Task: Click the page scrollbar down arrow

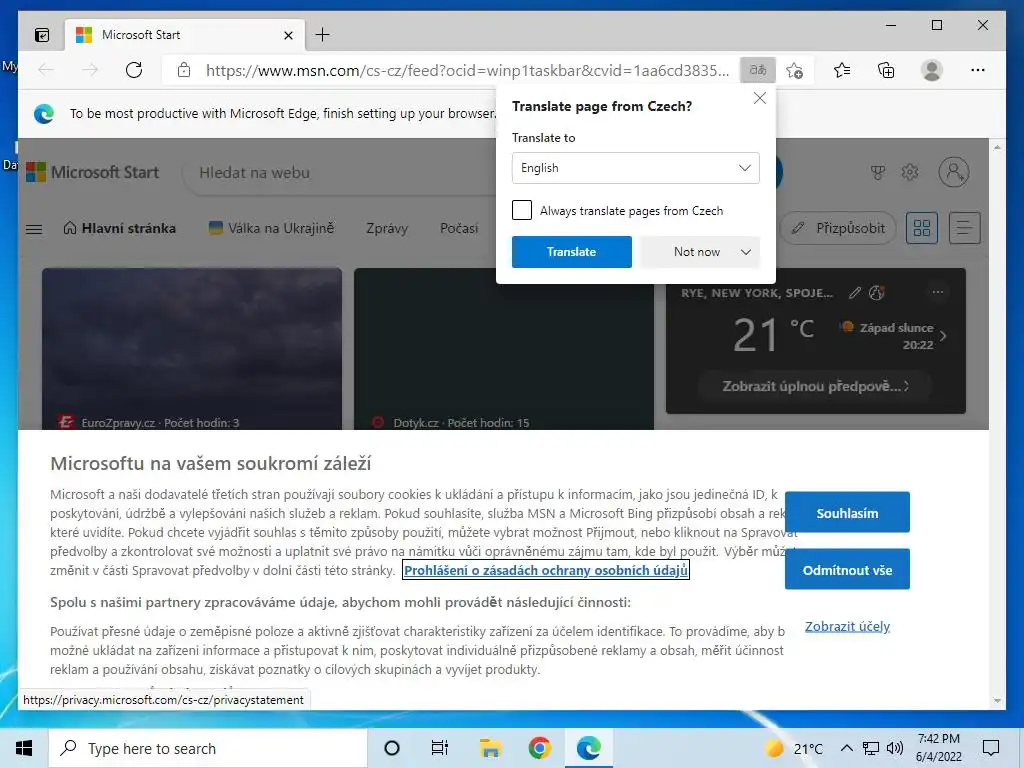Action: [997, 700]
